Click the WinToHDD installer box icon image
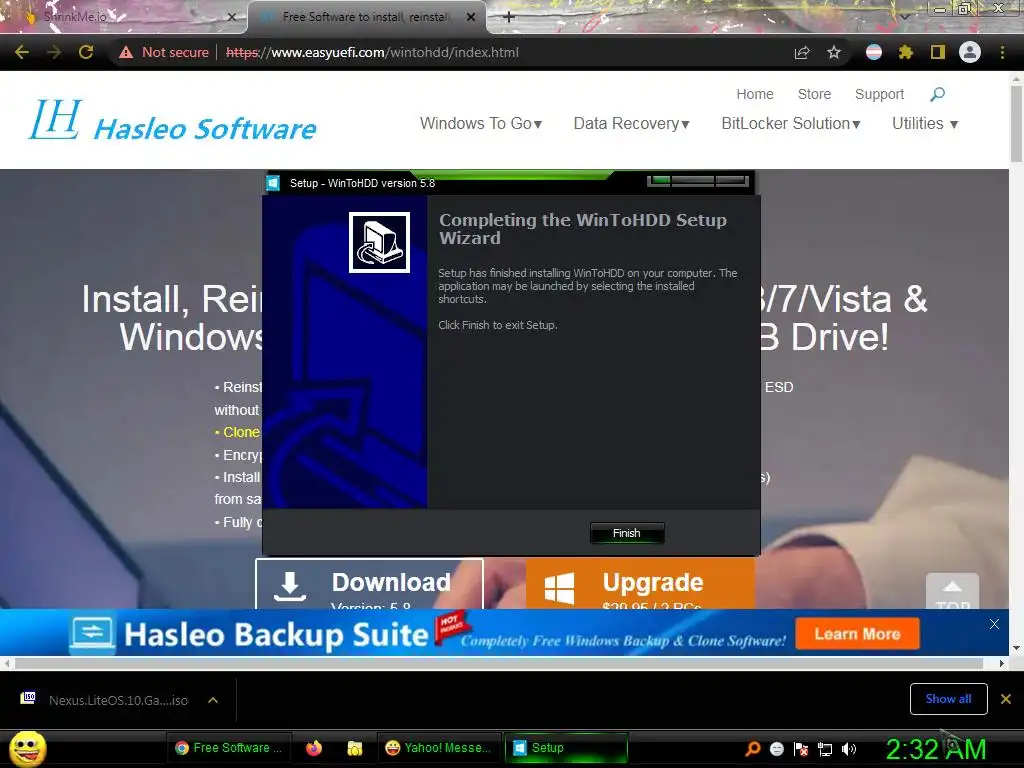Viewport: 1024px width, 768px height. tap(379, 242)
